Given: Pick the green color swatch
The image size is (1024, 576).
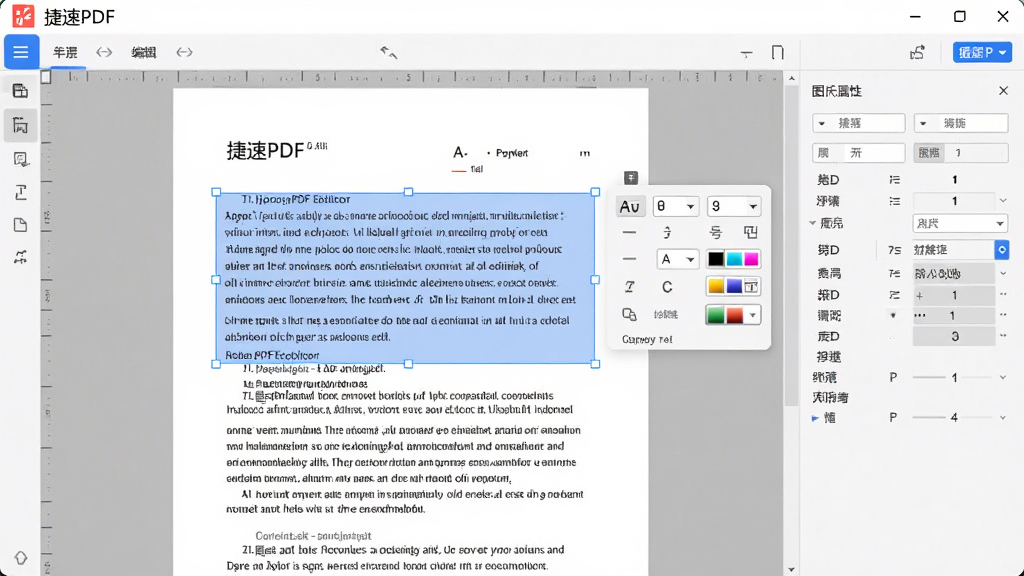Looking at the screenshot, I should point(716,315).
